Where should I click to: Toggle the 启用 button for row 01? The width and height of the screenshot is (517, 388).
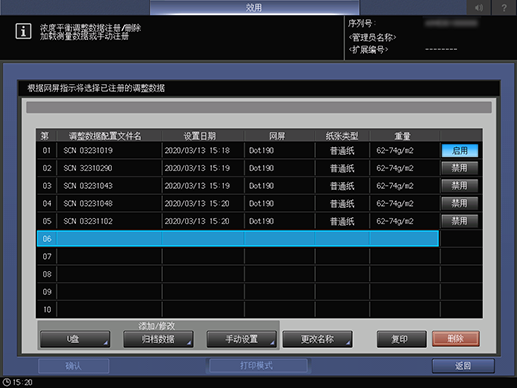pos(460,151)
